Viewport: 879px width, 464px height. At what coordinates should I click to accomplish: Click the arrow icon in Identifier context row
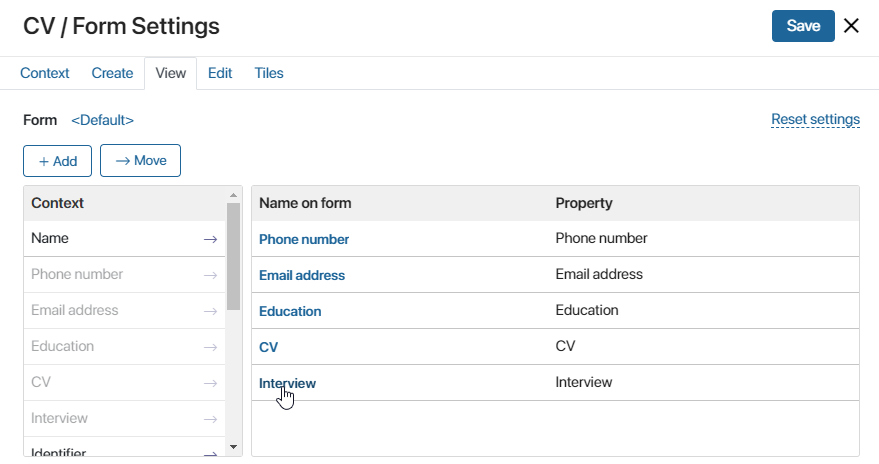pyautogui.click(x=210, y=454)
